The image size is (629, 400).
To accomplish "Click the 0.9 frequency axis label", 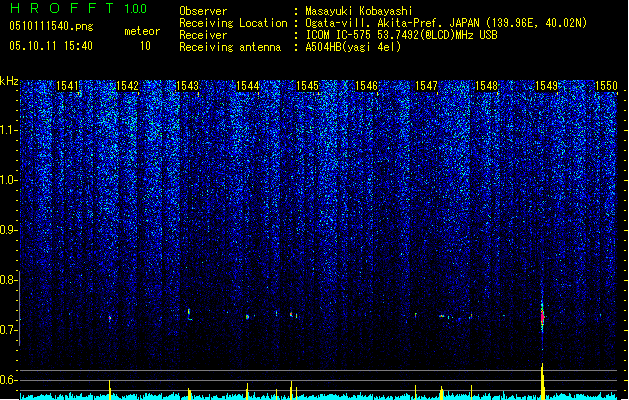I will (8, 230).
